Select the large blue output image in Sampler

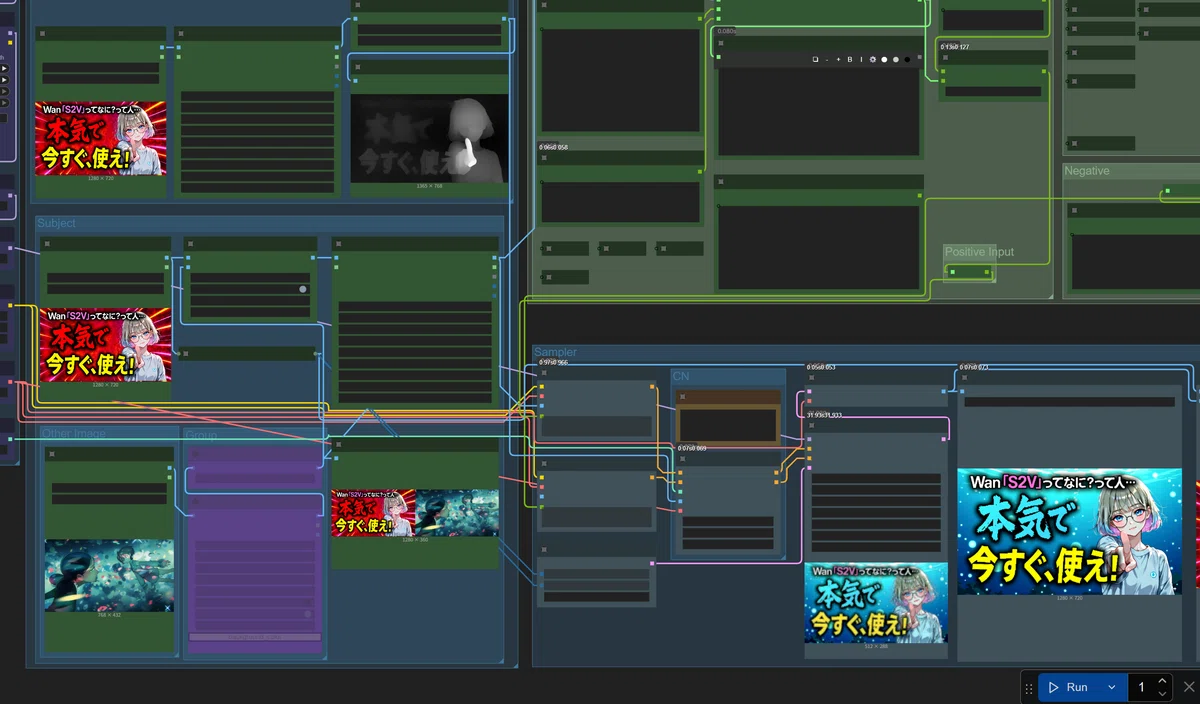1069,531
